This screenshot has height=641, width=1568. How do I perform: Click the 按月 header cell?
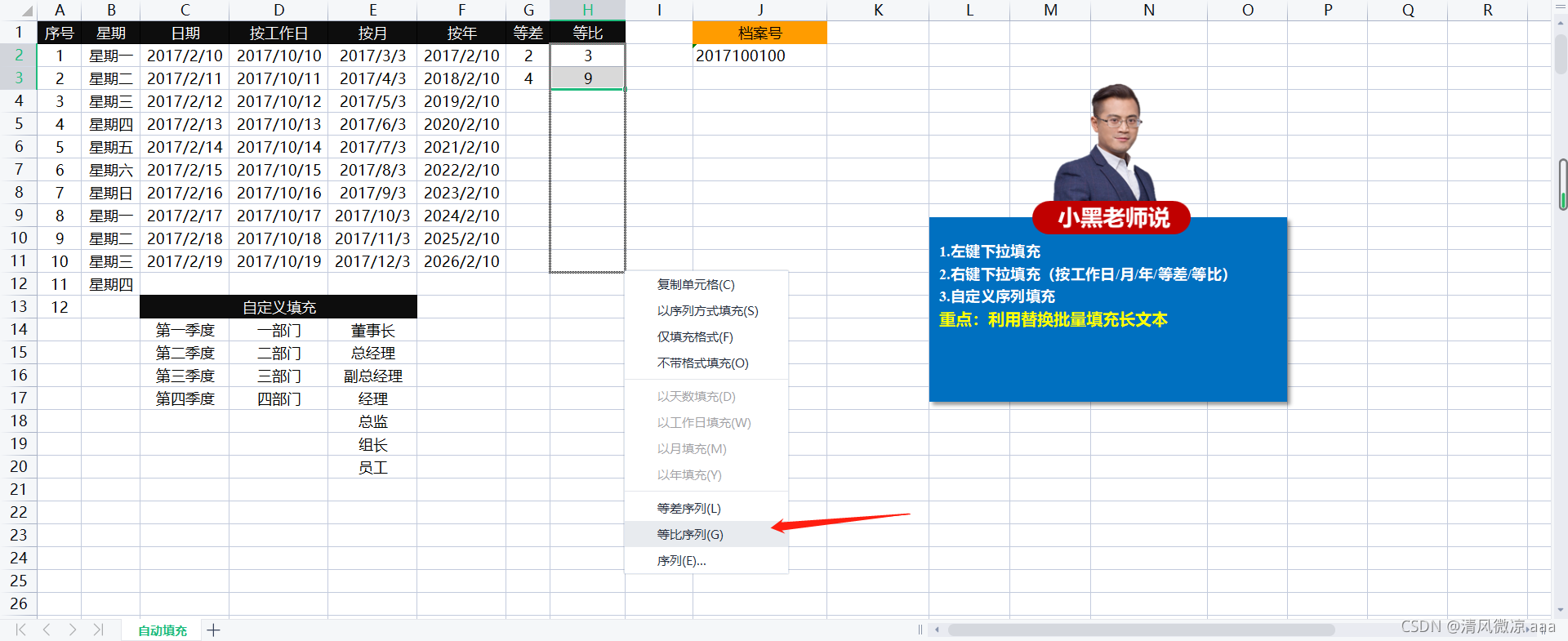point(372,33)
